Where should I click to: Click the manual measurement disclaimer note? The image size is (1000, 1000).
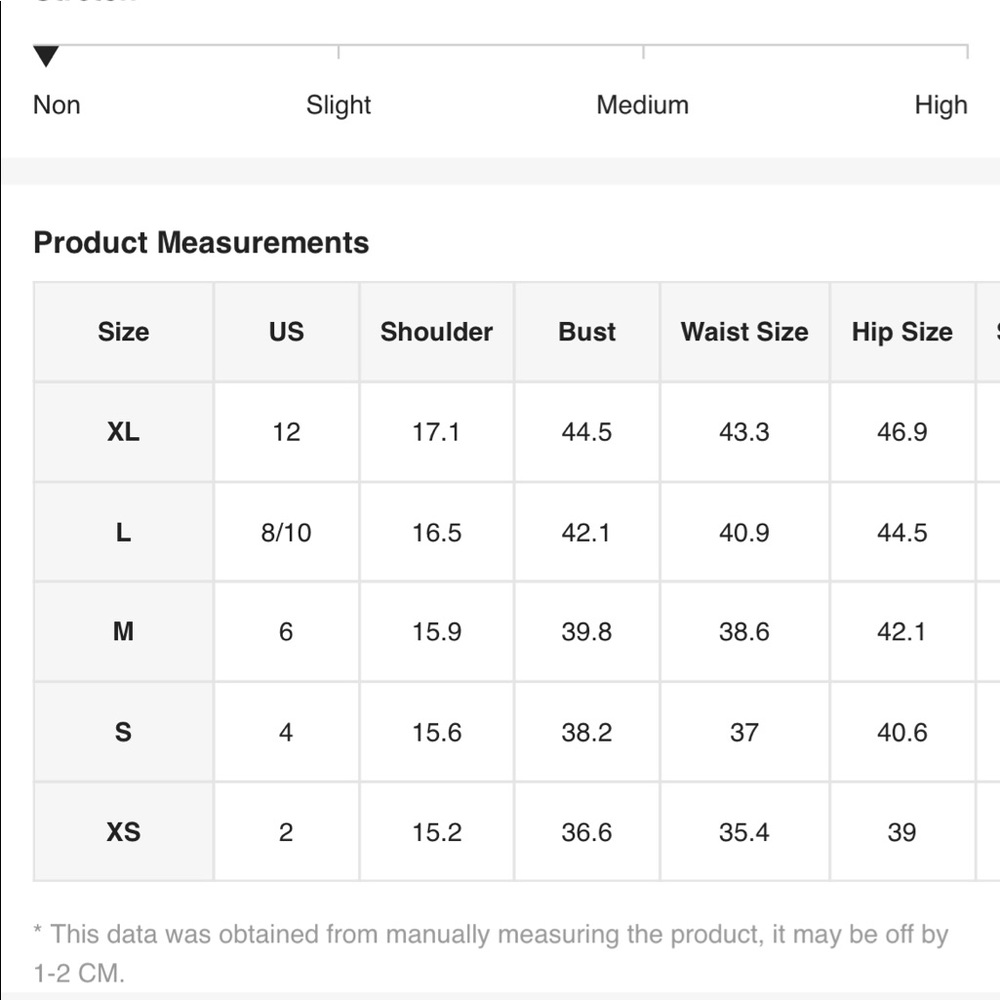click(x=491, y=953)
